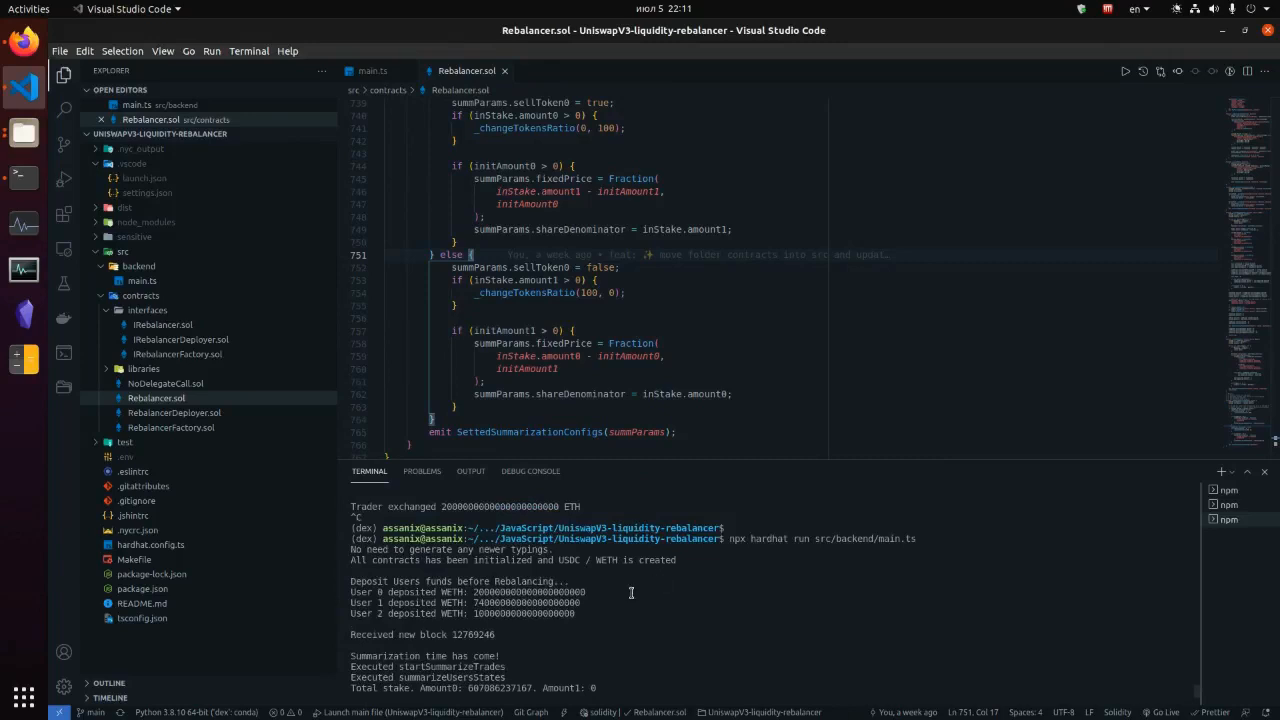The image size is (1280, 720).
Task: Open file timeline history icon in editor toolbar
Action: tap(1143, 71)
